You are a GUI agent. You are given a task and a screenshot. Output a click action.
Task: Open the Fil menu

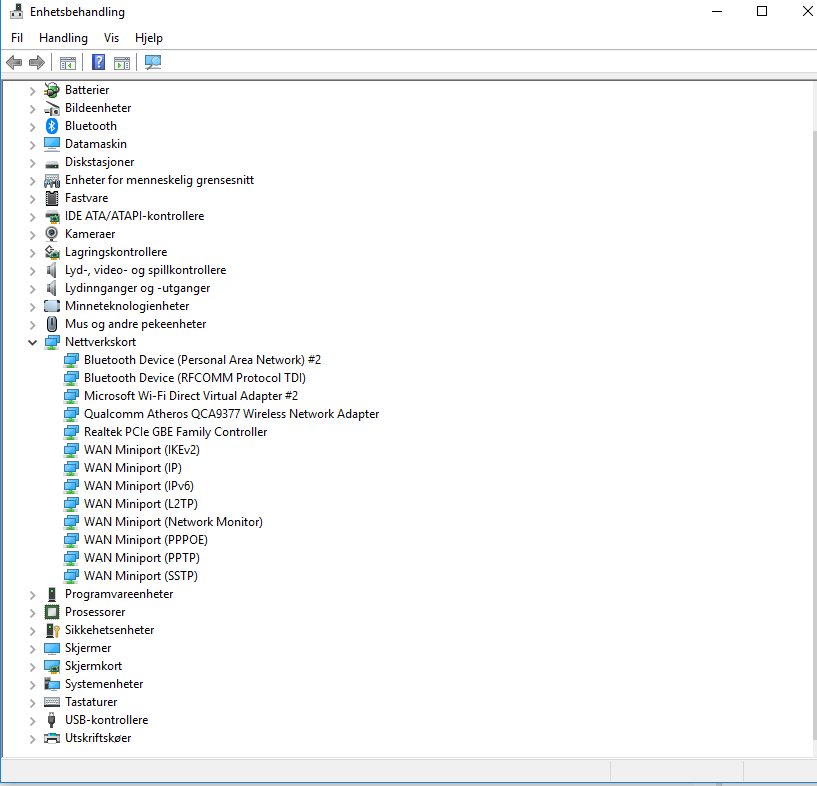point(17,38)
